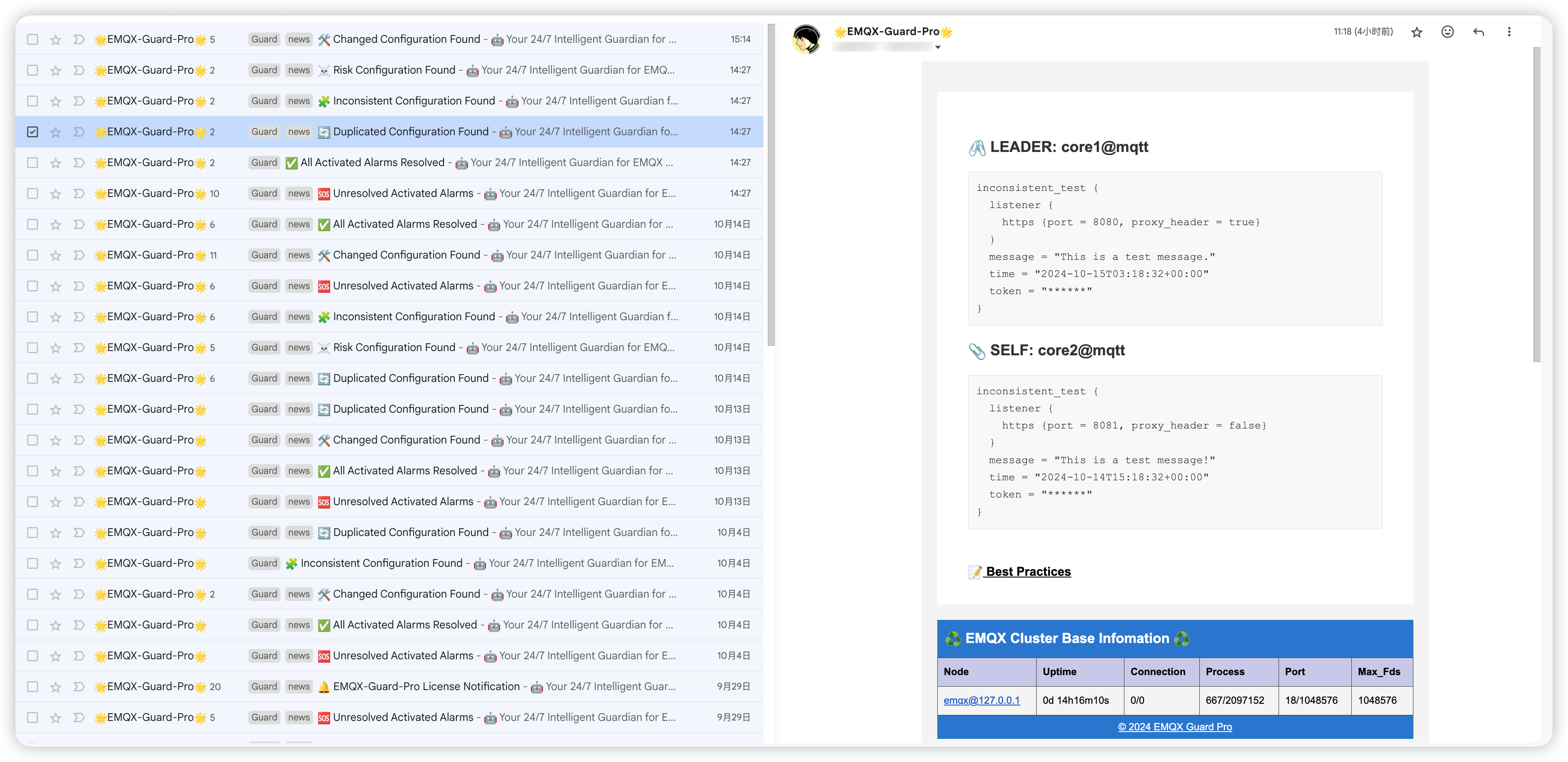Mark 14:27 Inconsistent Configuration email as important

[x=78, y=101]
